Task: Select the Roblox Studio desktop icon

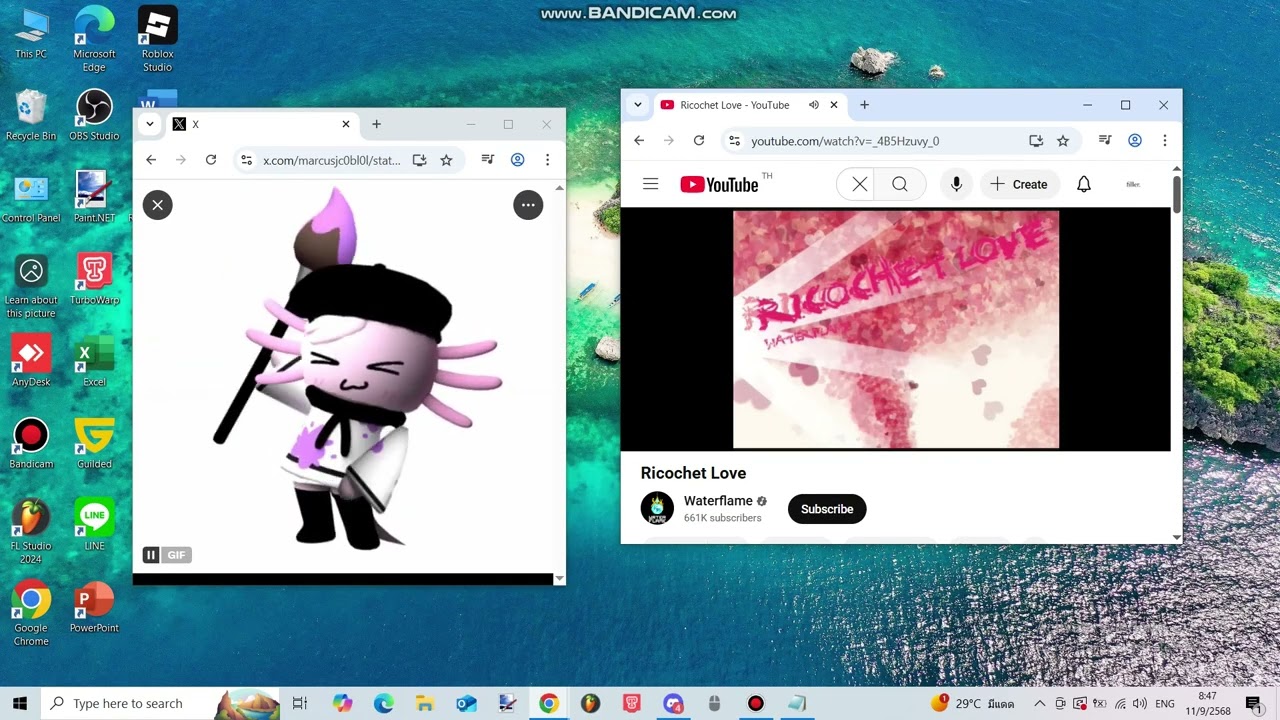Action: 157,40
